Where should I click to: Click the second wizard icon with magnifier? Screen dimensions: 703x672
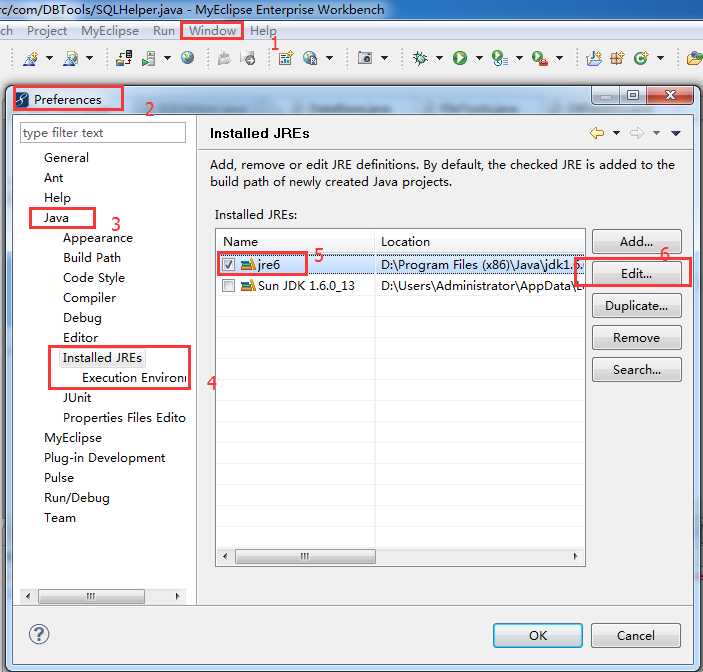point(71,58)
